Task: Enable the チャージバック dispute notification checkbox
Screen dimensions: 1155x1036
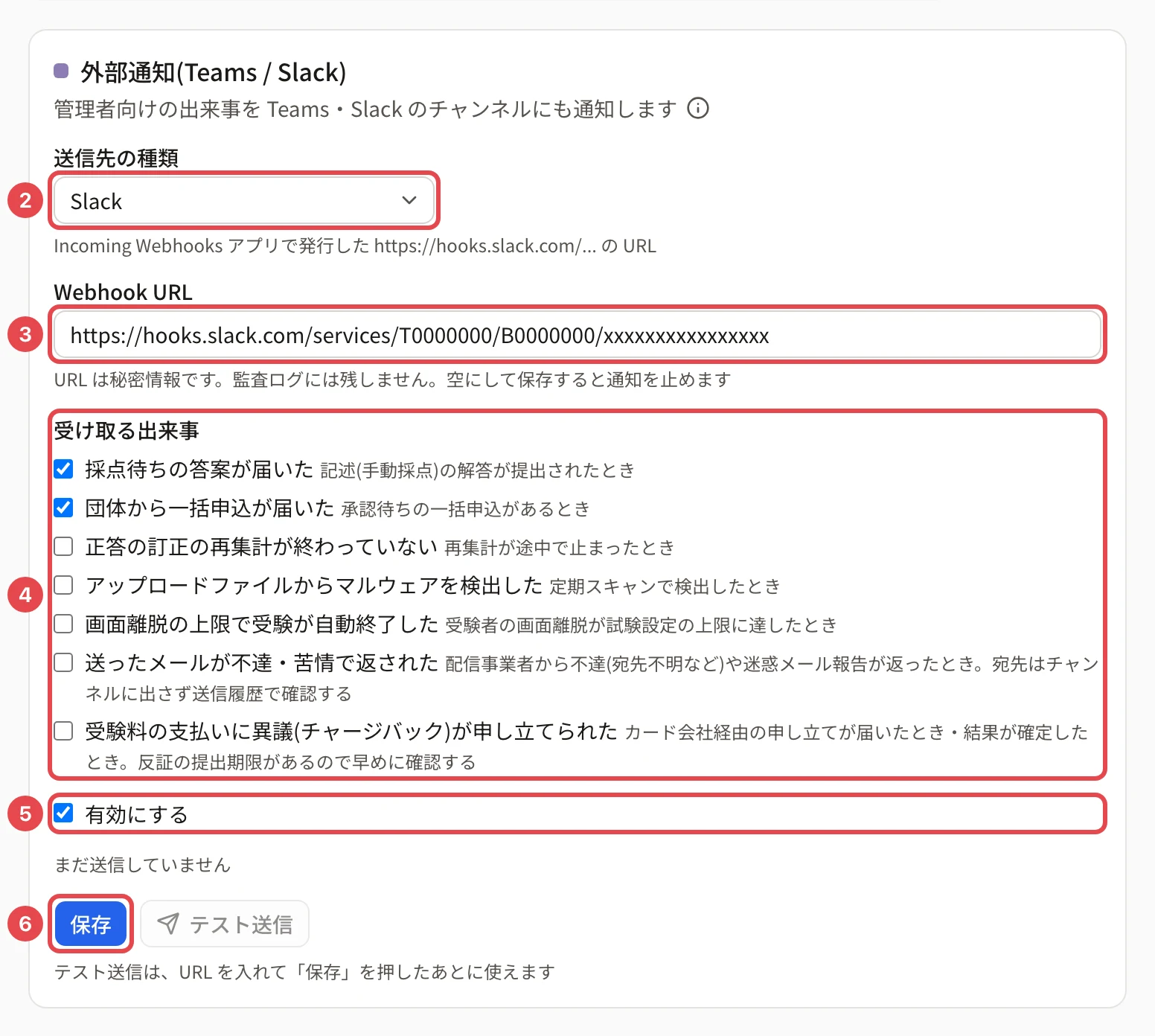Action: coord(64,732)
